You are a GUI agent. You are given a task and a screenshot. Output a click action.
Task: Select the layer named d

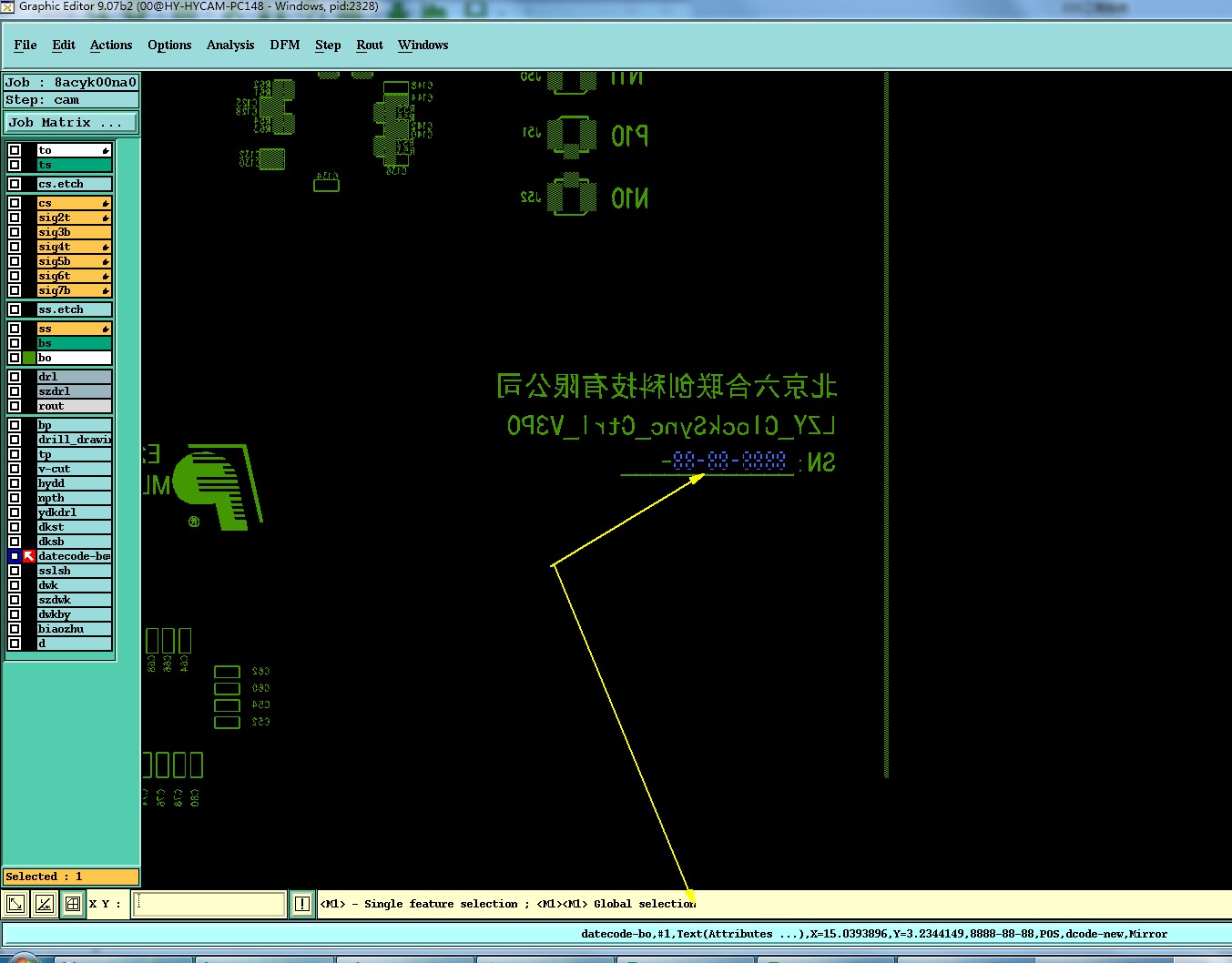click(74, 644)
